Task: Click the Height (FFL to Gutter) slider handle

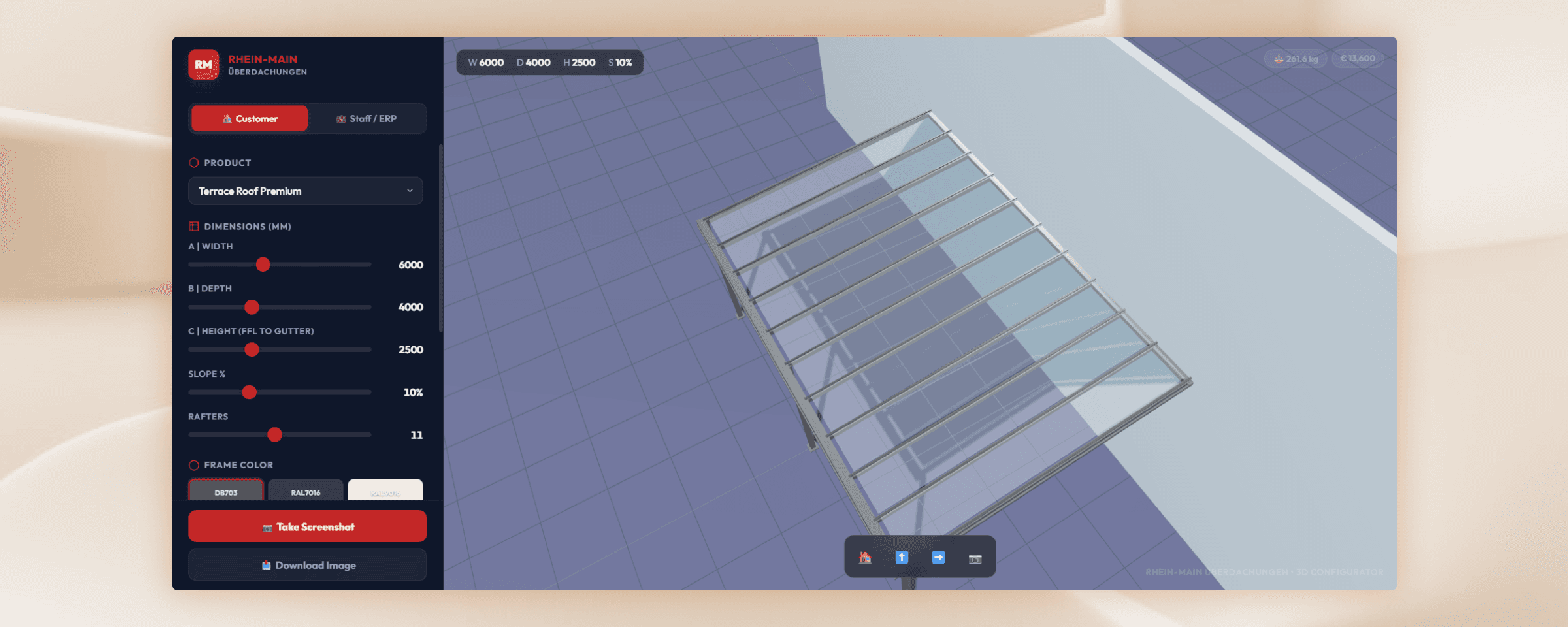Action: 252,349
